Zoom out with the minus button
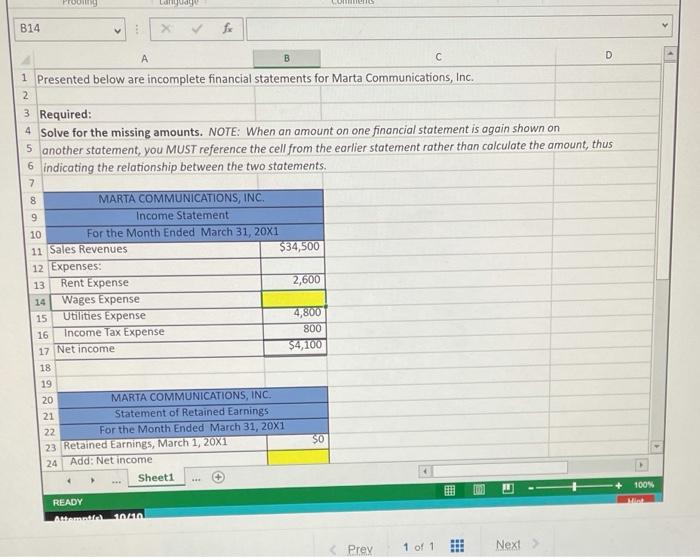The width and height of the screenshot is (700, 557). 531,488
